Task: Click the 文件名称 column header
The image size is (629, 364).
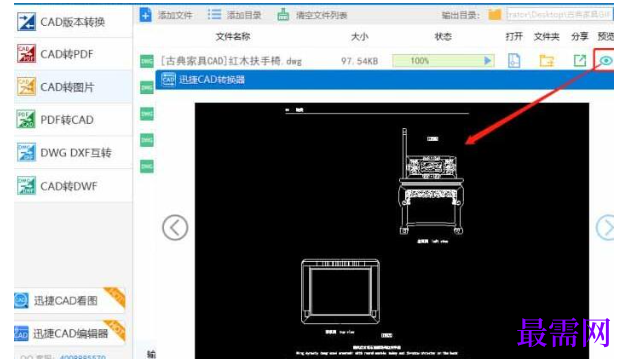Action: (x=233, y=37)
